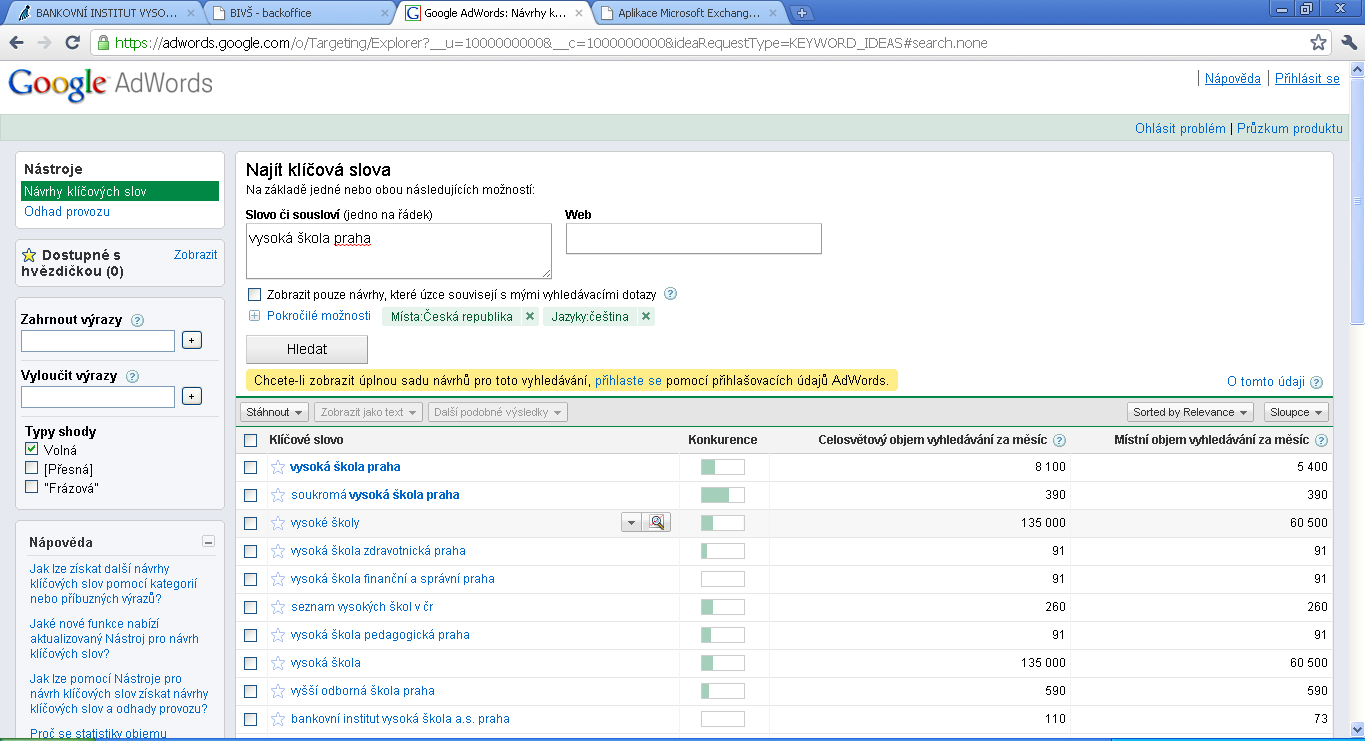Add the exclude terms entry with plus
1365x741 pixels.
tap(192, 397)
